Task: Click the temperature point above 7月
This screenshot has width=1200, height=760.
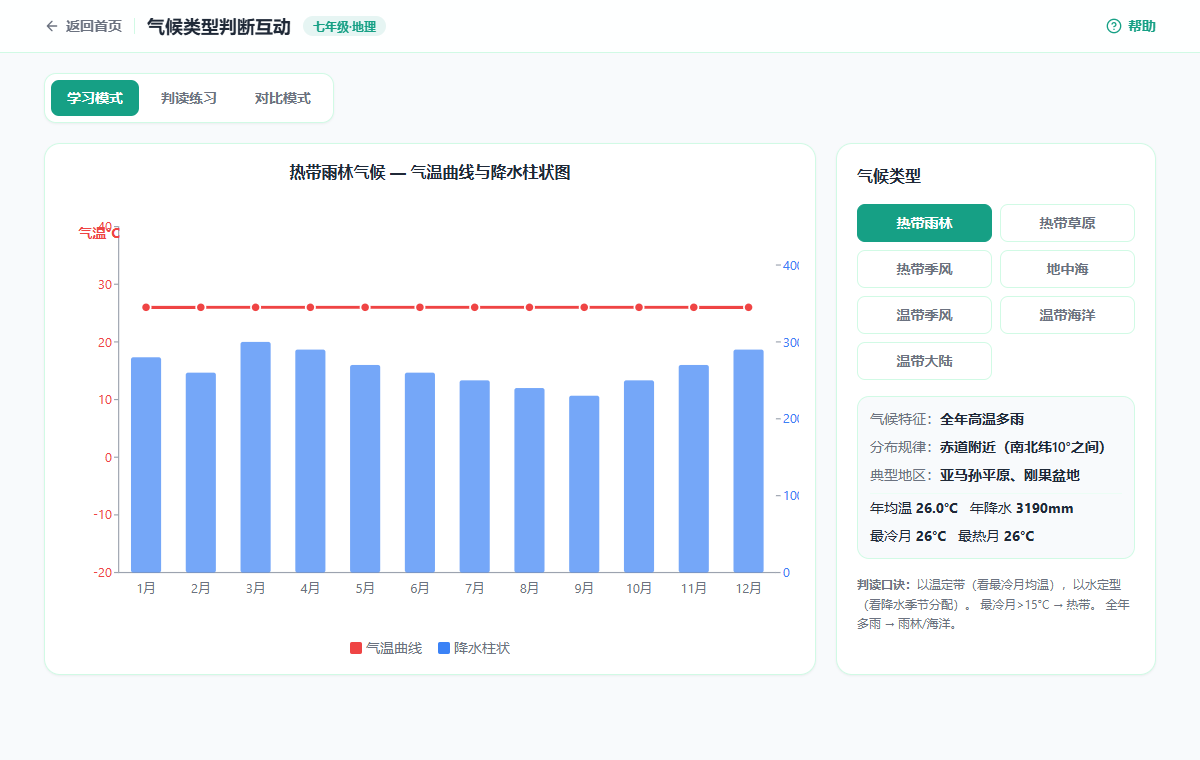Action: (475, 307)
